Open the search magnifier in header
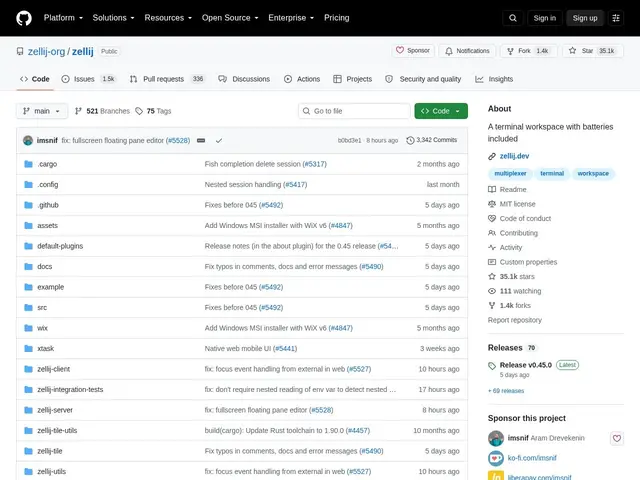Viewport: 640px width, 480px height. click(x=513, y=18)
